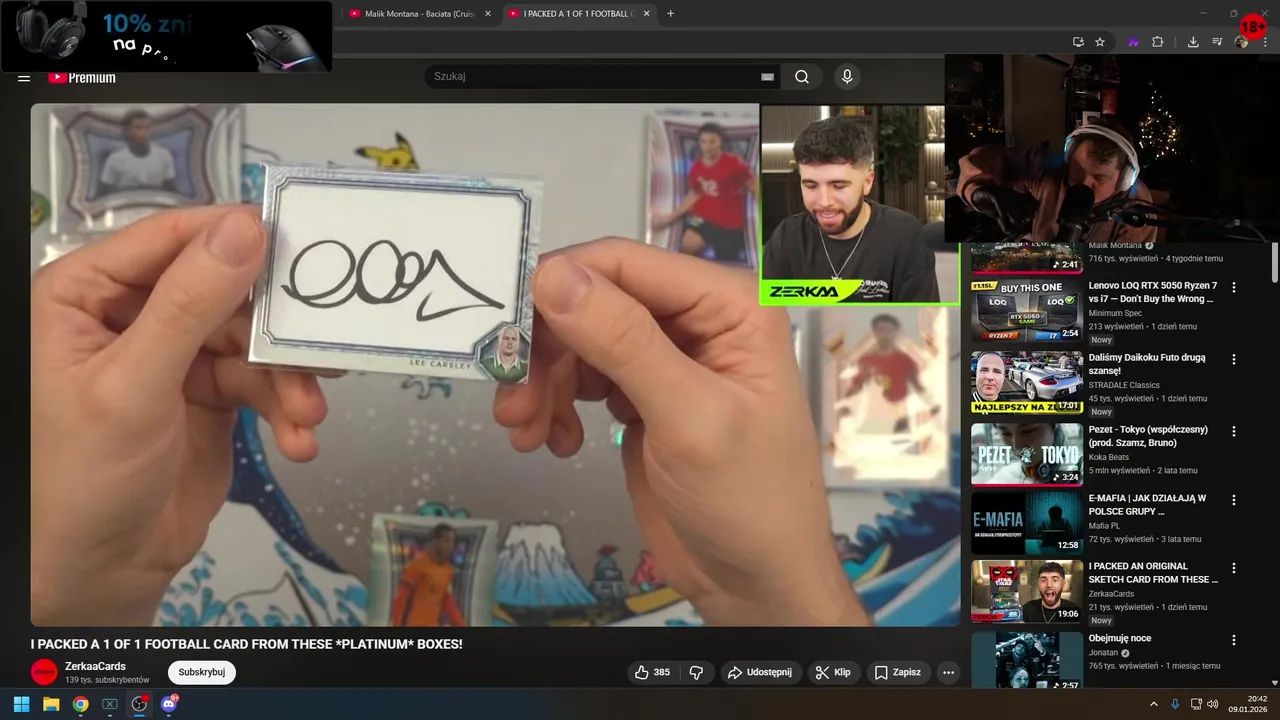Open File Explorer from taskbar

point(51,704)
